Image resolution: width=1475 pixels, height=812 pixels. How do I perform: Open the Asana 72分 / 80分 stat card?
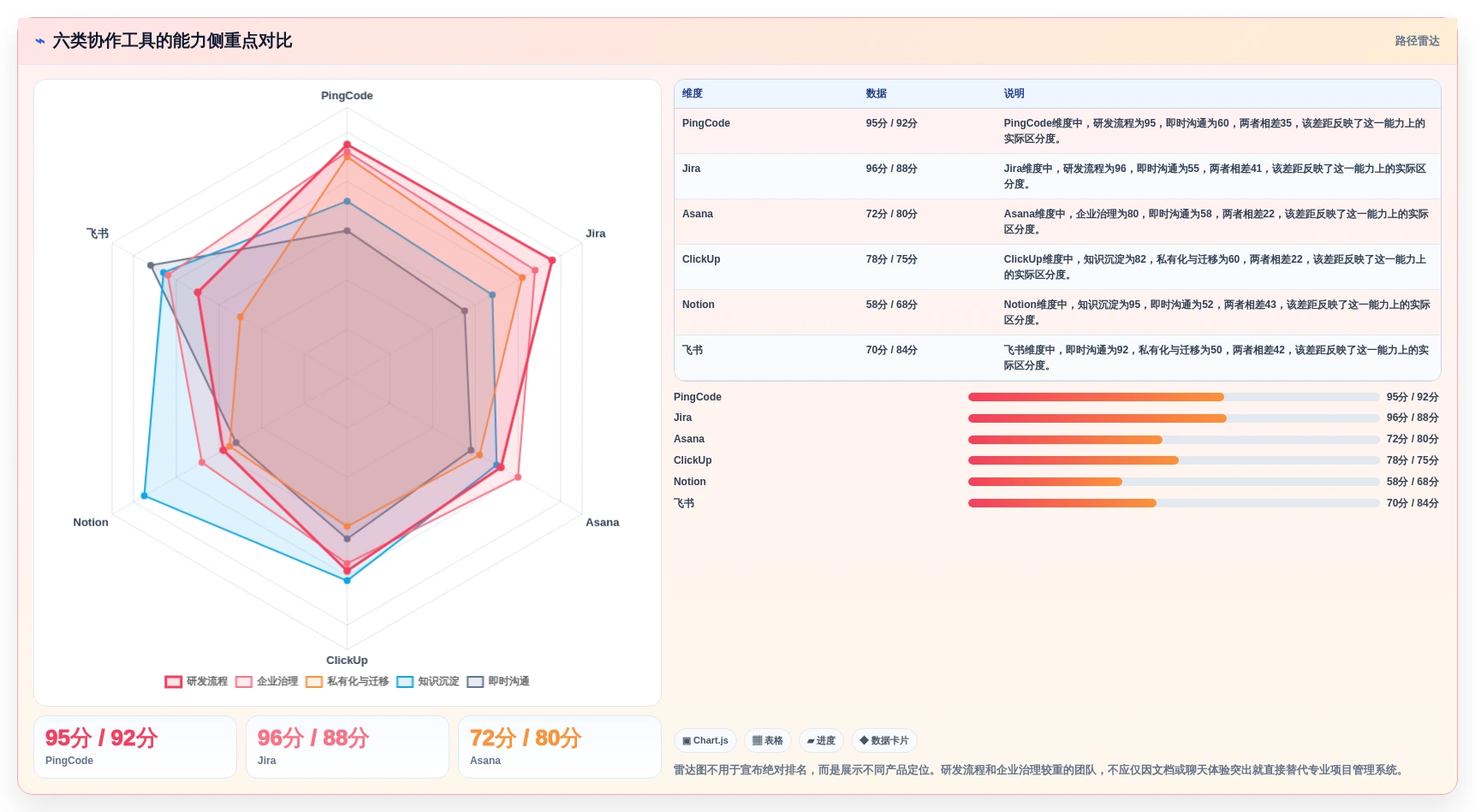[560, 747]
